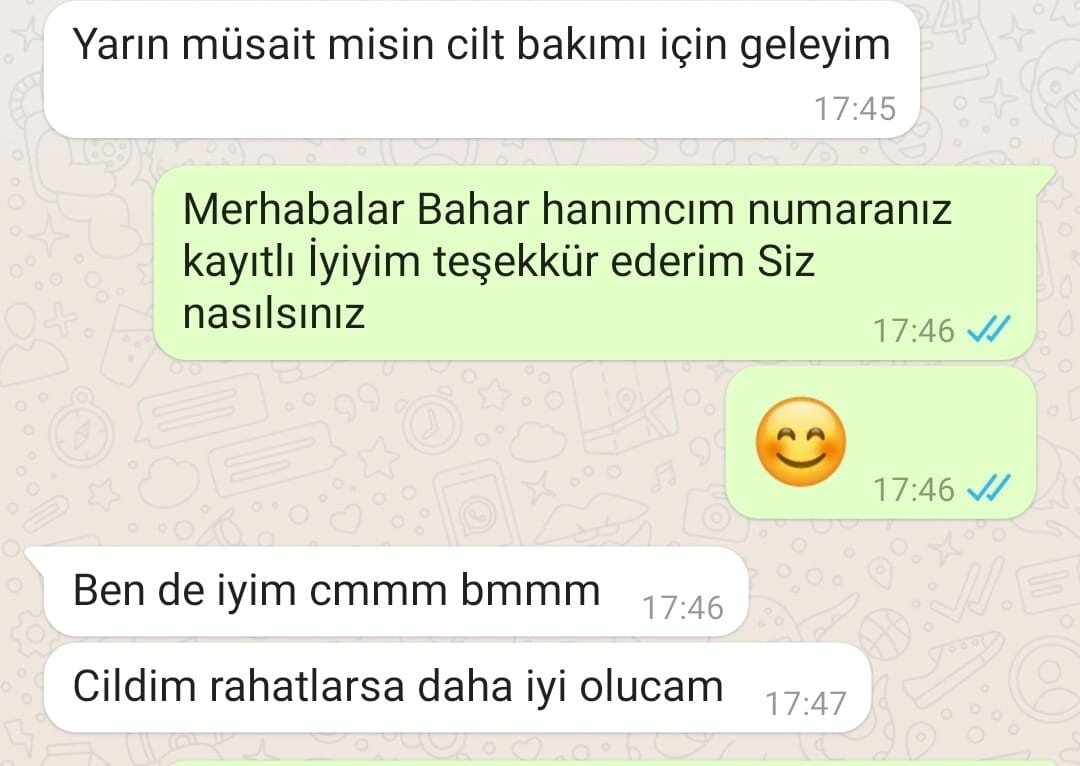
Task: Tap 'cmmm bmmm' text in received message
Action: [x=455, y=591]
